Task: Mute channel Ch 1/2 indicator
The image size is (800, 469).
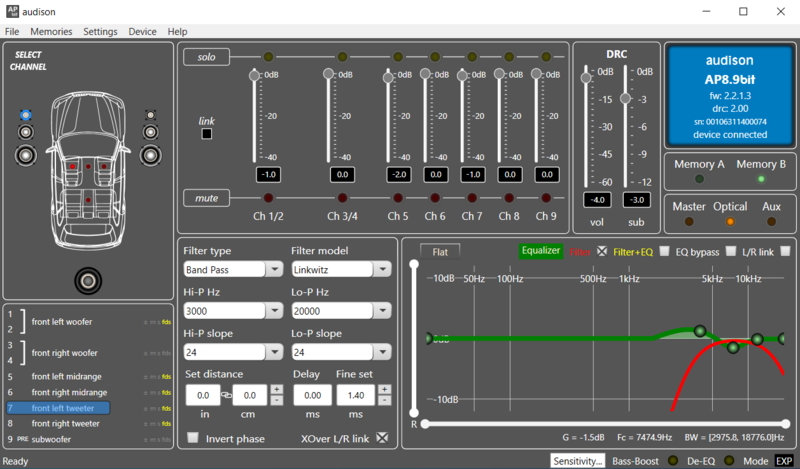Action: click(268, 198)
